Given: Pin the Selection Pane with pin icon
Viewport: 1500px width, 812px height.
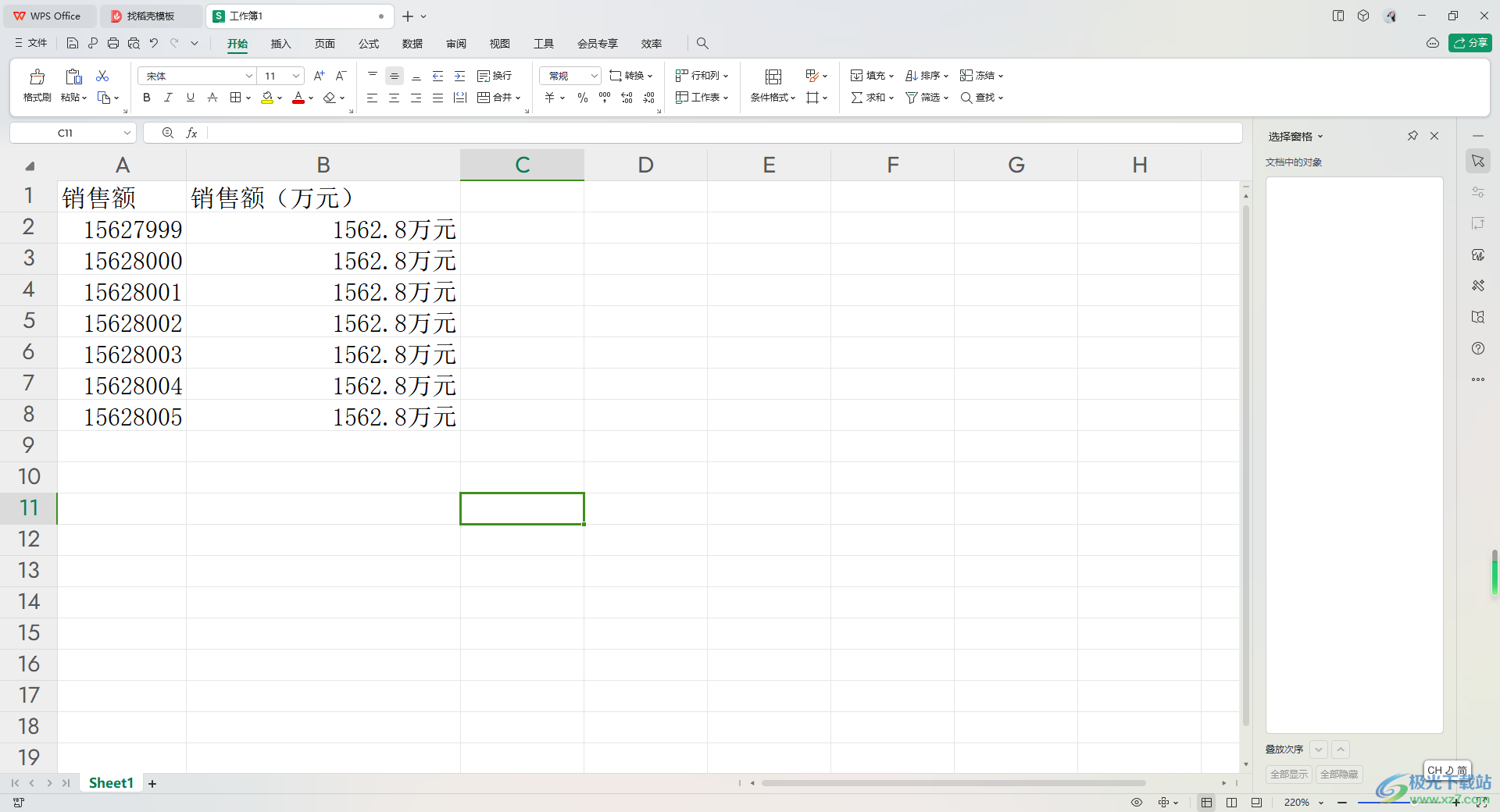Looking at the screenshot, I should coord(1412,136).
